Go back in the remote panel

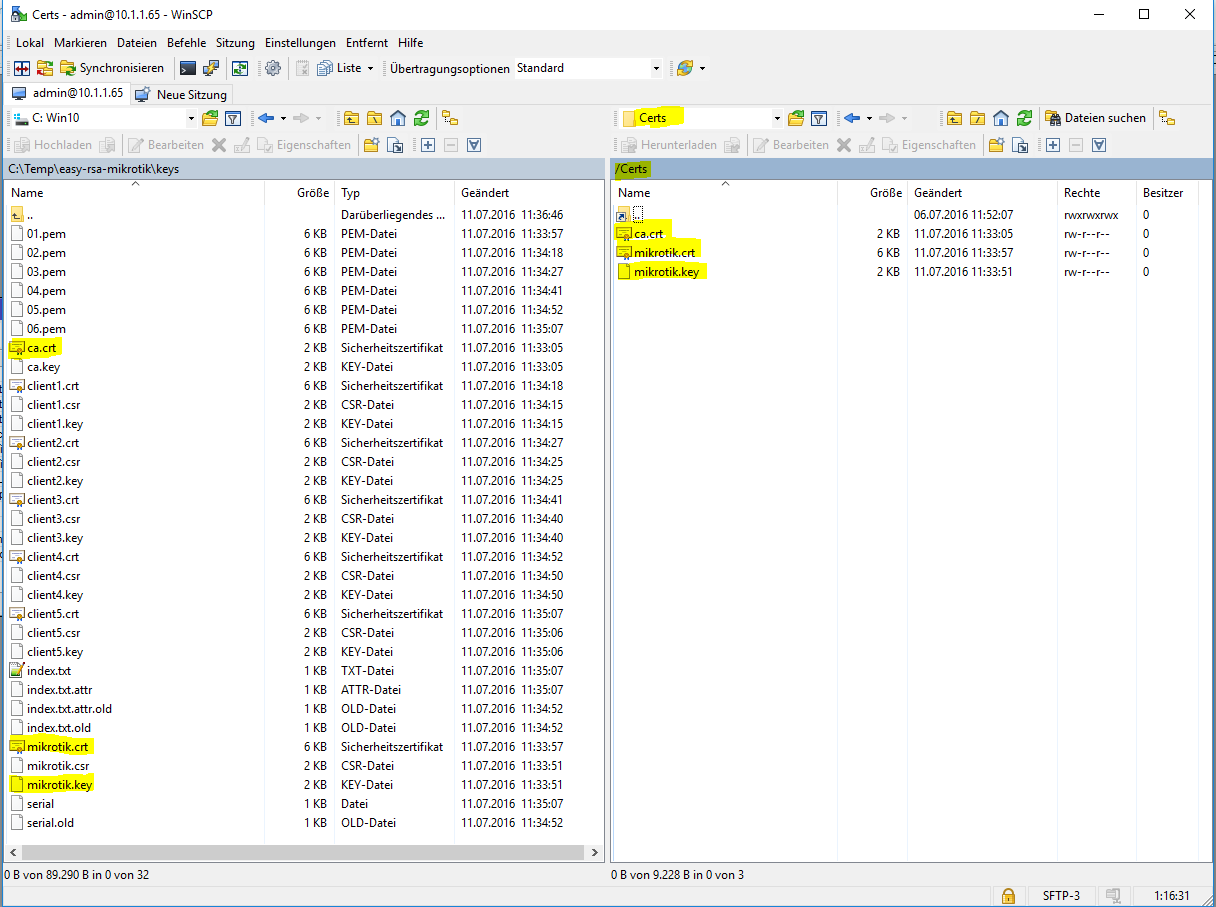click(x=851, y=118)
